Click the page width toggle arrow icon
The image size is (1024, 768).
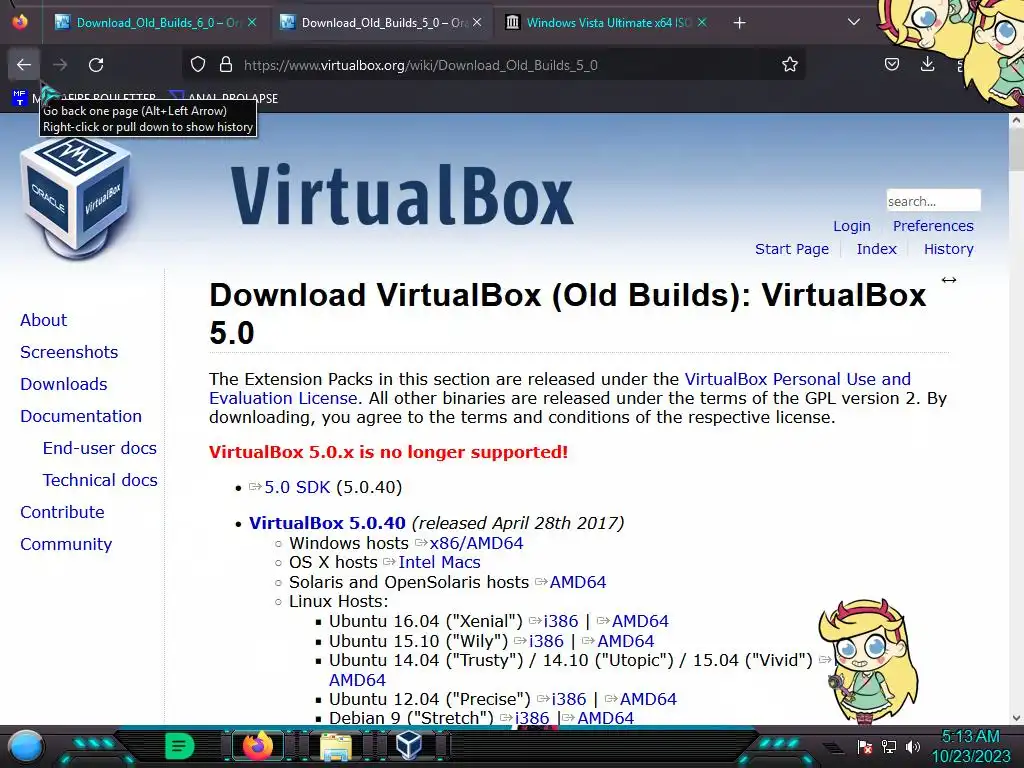(x=949, y=280)
